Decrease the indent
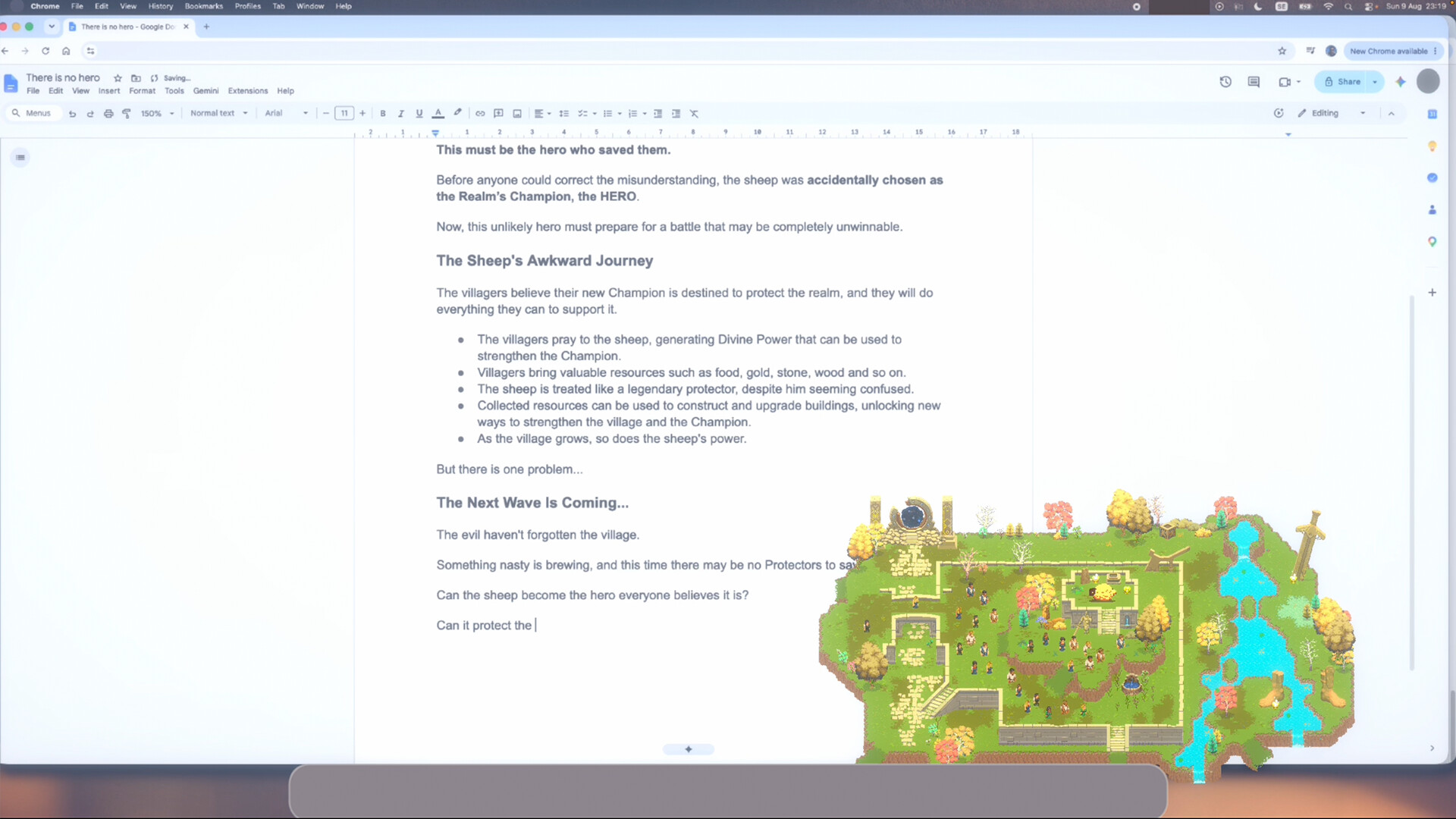This screenshot has height=819, width=1456. pos(657,114)
